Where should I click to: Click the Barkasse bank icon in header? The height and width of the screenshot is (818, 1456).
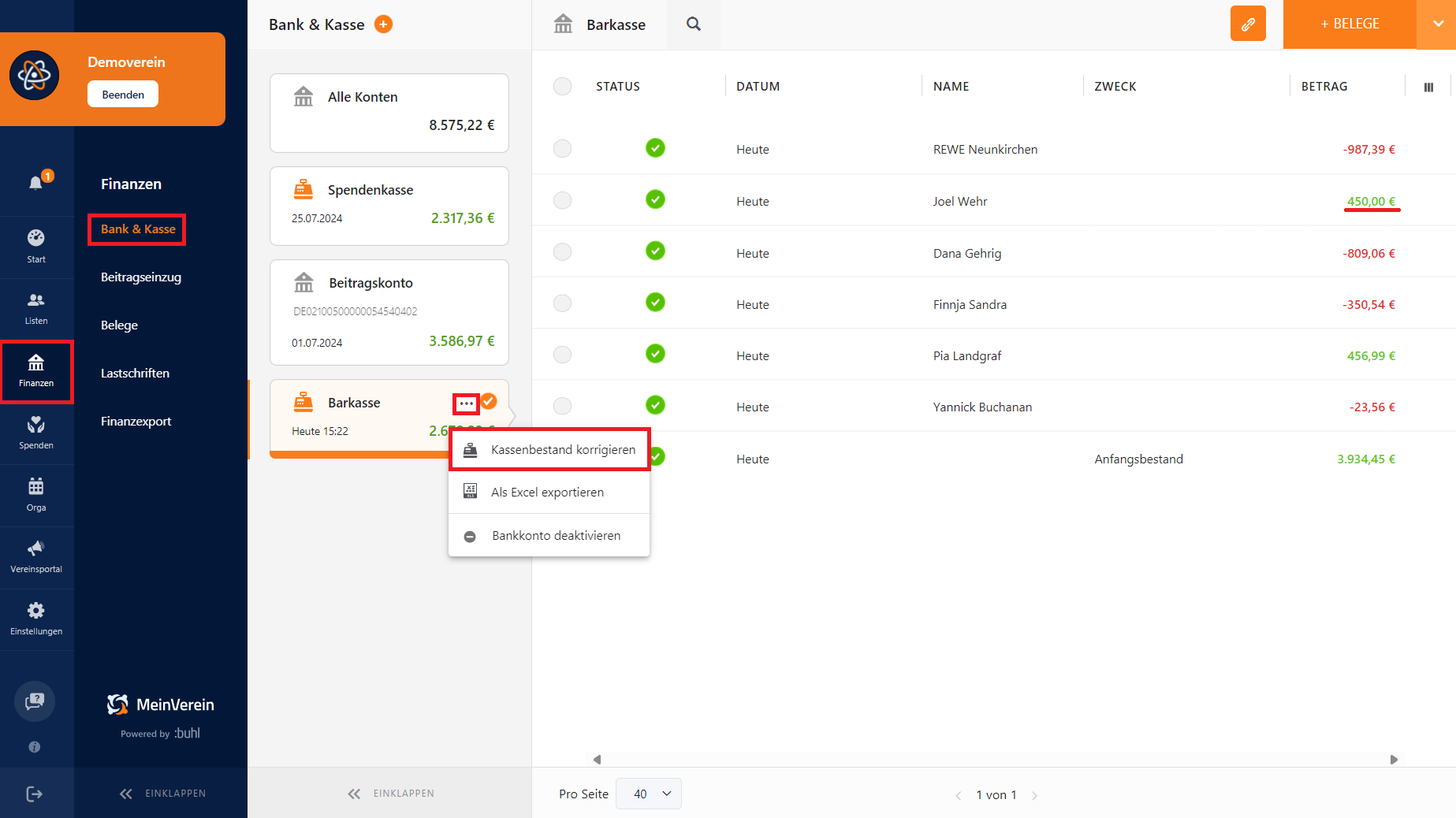[563, 24]
